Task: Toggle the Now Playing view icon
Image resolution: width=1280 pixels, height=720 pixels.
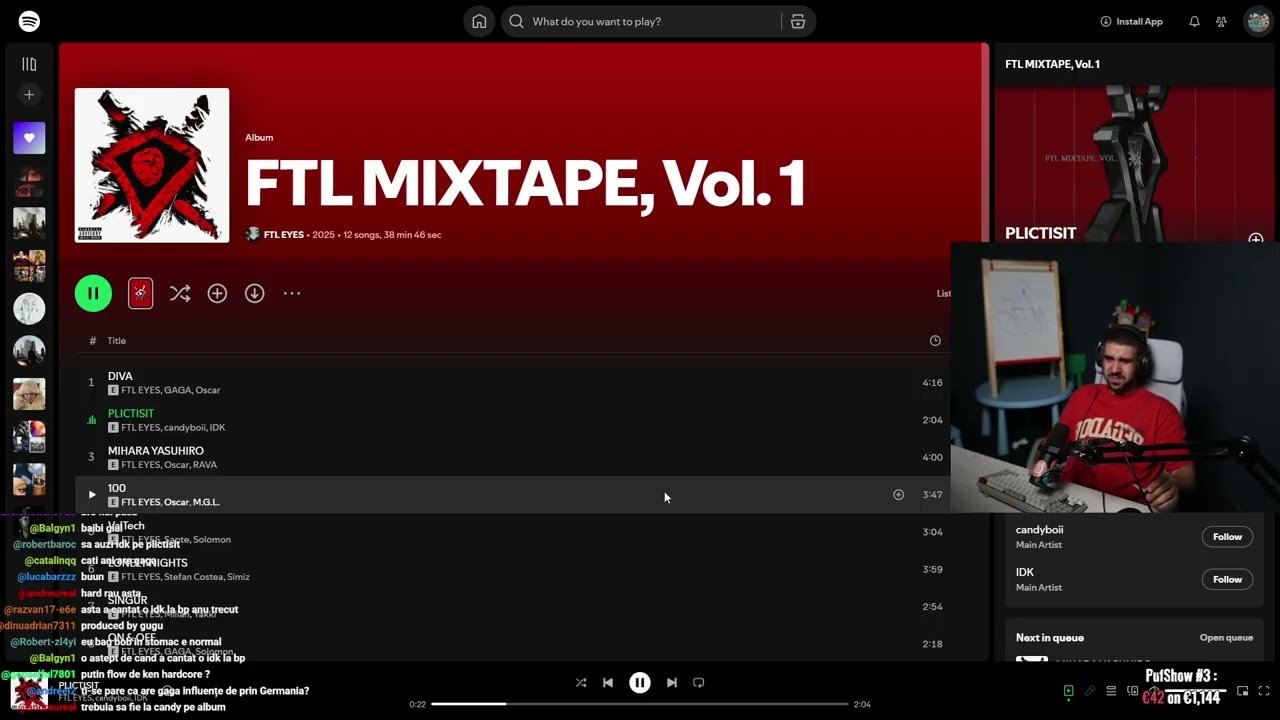Action: [x=1068, y=691]
